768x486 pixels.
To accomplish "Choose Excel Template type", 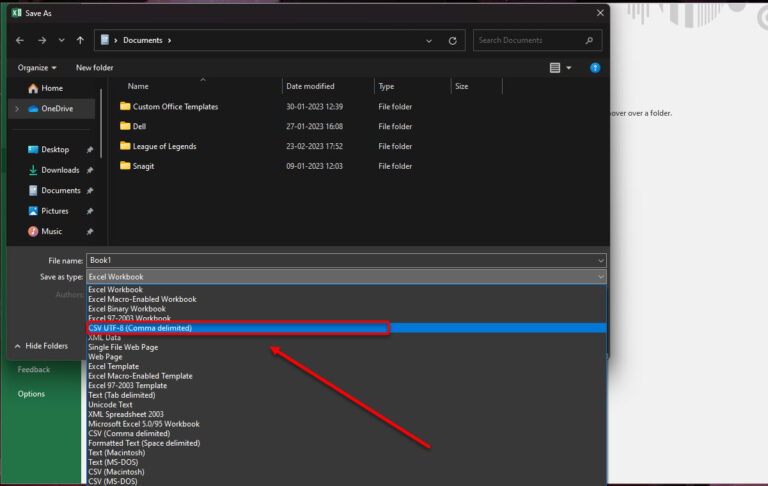I will point(346,366).
